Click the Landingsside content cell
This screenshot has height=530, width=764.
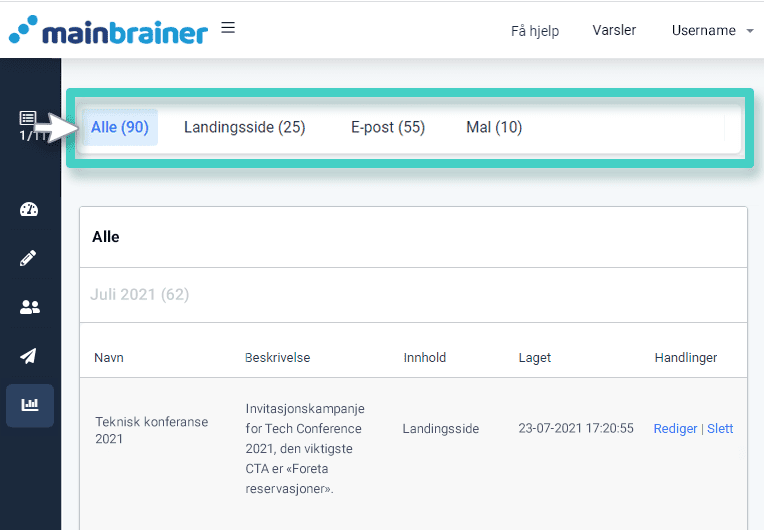[440, 429]
